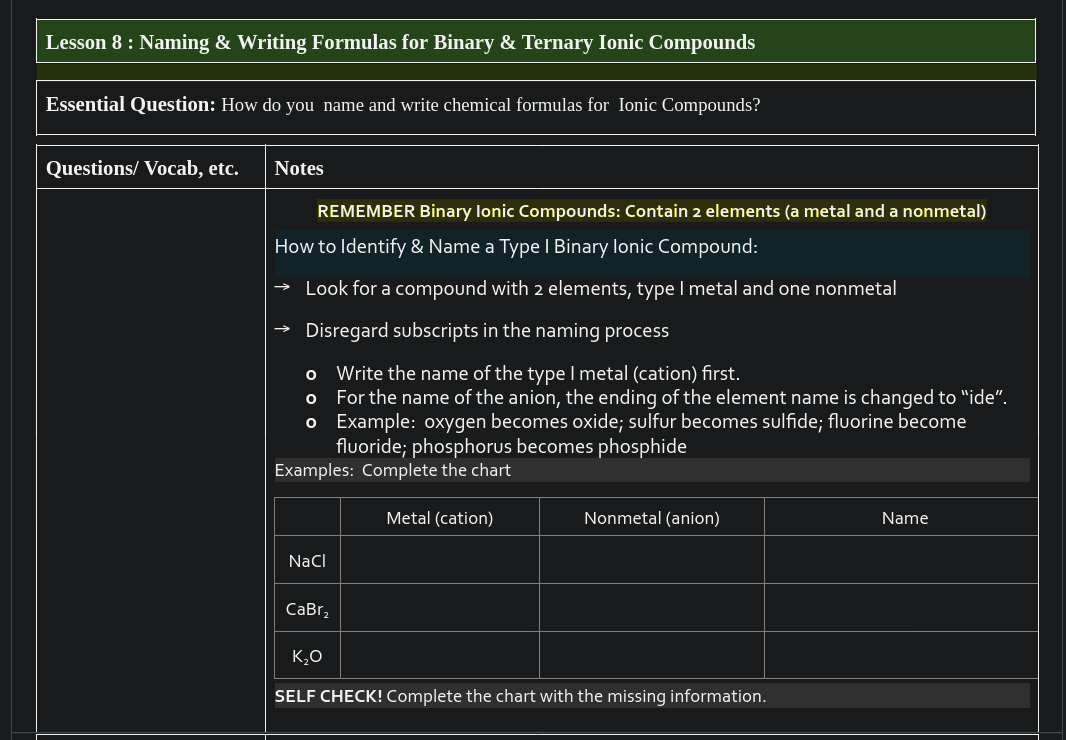Click the NaCl row label cell
The image size is (1066, 740).
point(307,561)
